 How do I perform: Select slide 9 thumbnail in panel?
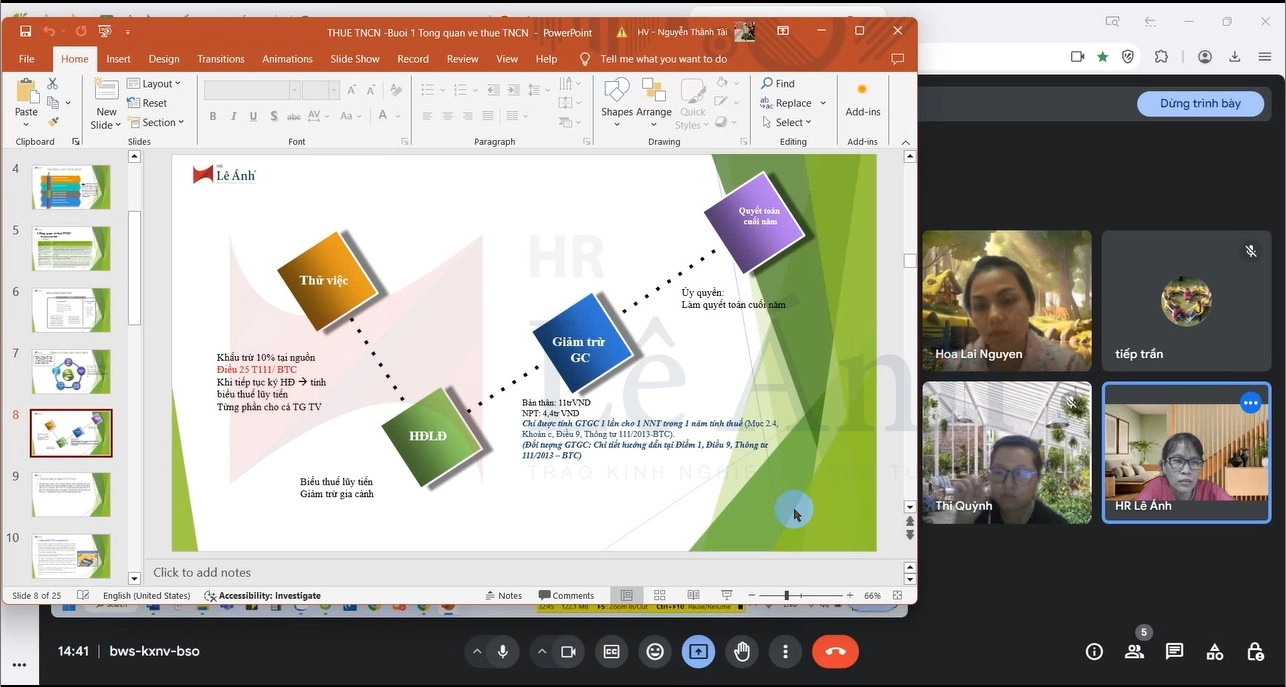pyautogui.click(x=71, y=495)
